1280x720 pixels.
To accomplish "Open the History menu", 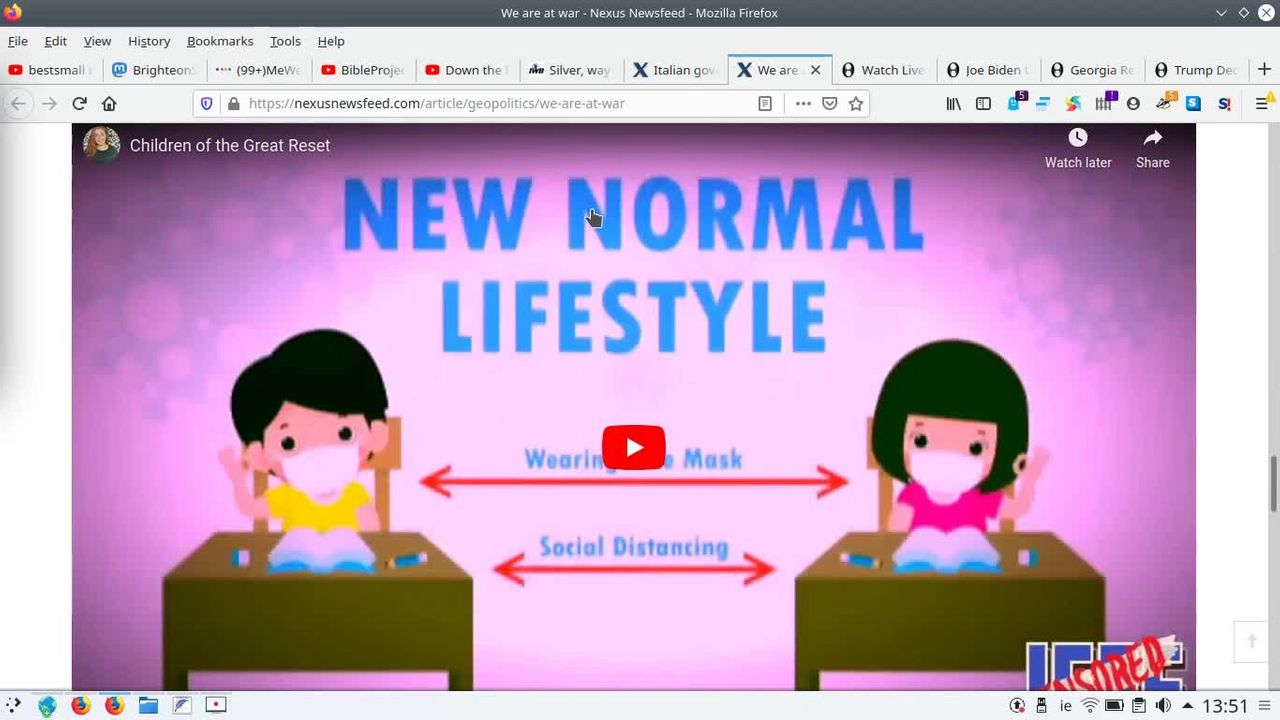I will click(148, 41).
